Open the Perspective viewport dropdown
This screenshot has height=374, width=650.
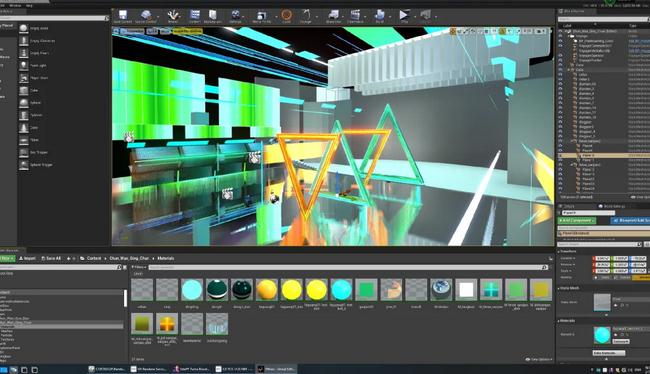pos(132,31)
